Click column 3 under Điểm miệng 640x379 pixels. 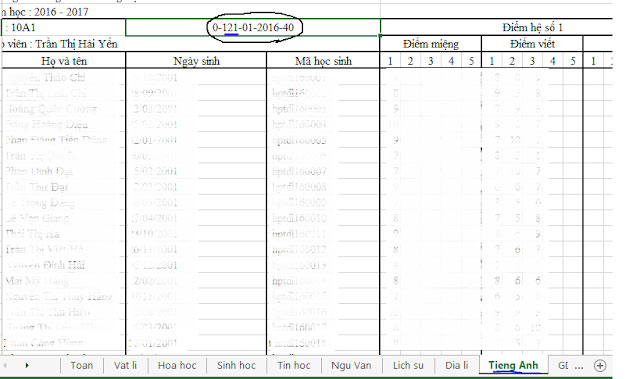pyautogui.click(x=431, y=61)
